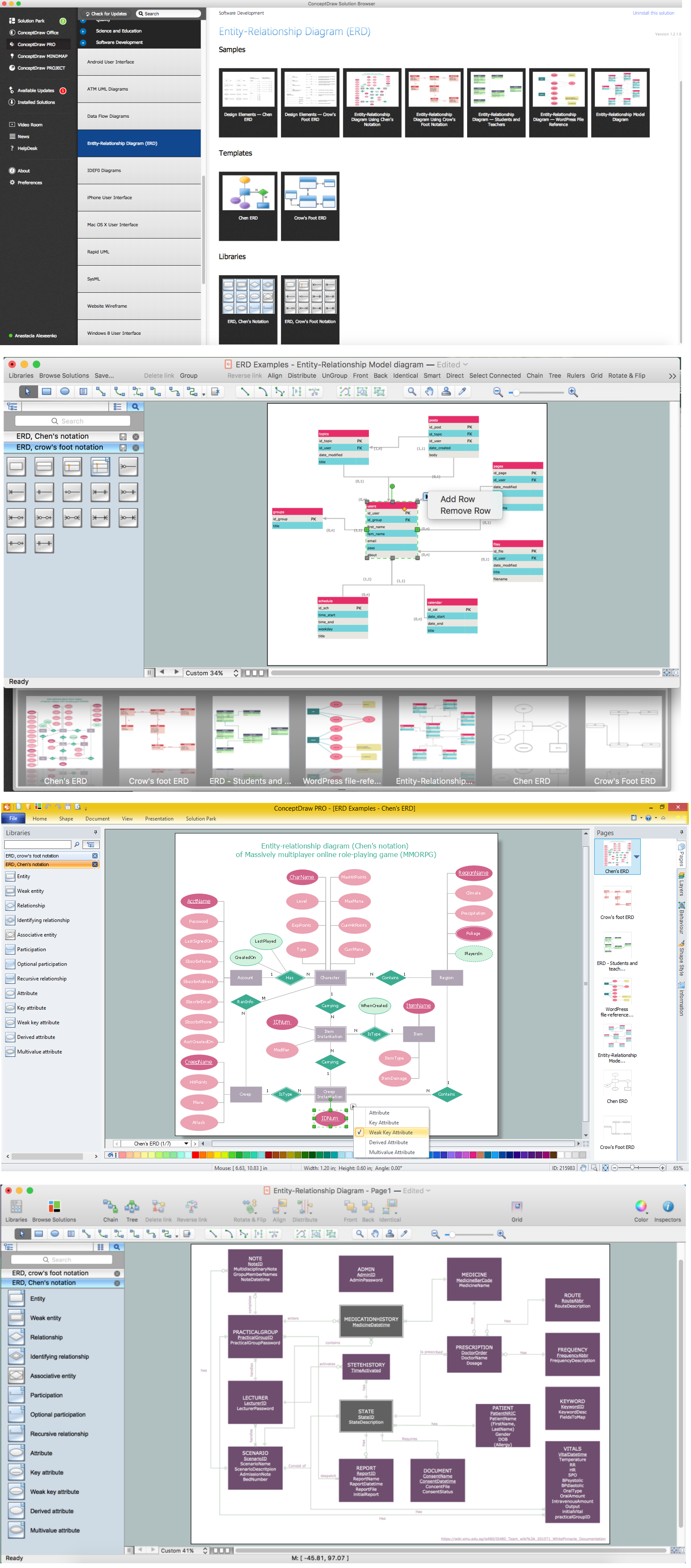
Task: Switch library panel to search view icon
Action: [x=136, y=407]
